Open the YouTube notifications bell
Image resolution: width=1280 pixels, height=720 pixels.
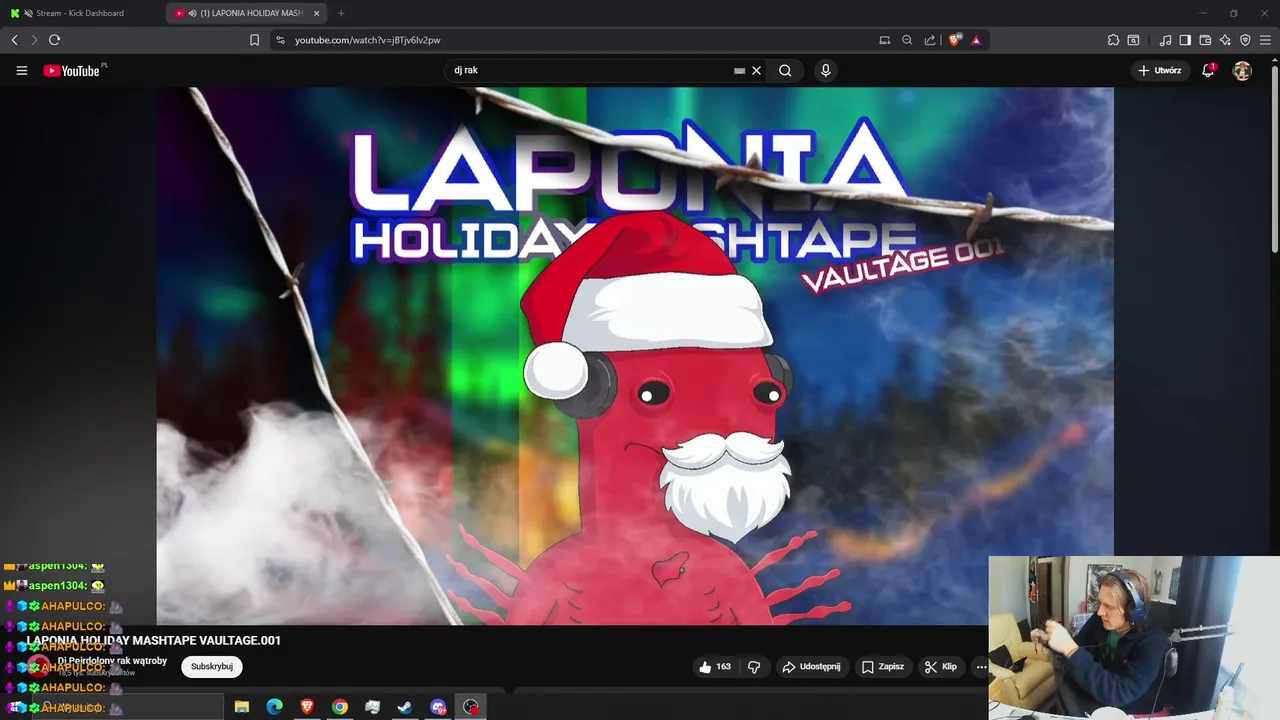click(x=1208, y=70)
